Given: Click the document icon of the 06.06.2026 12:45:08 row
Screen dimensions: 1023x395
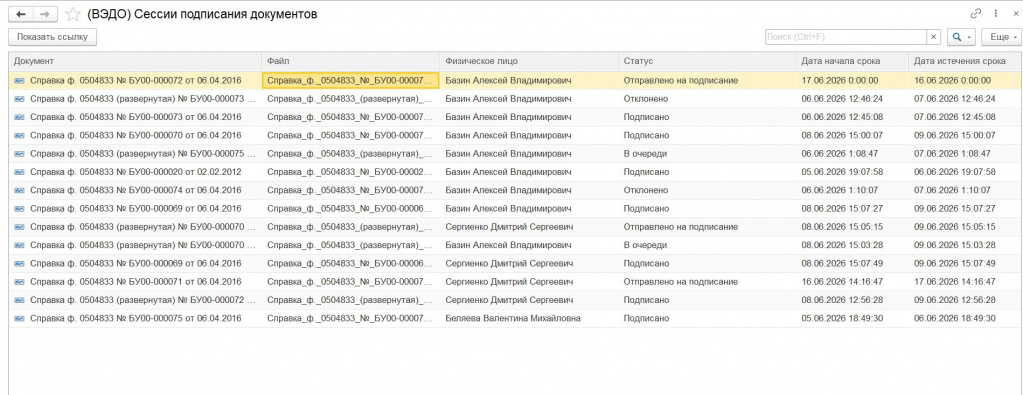Looking at the screenshot, I should 19,118.
